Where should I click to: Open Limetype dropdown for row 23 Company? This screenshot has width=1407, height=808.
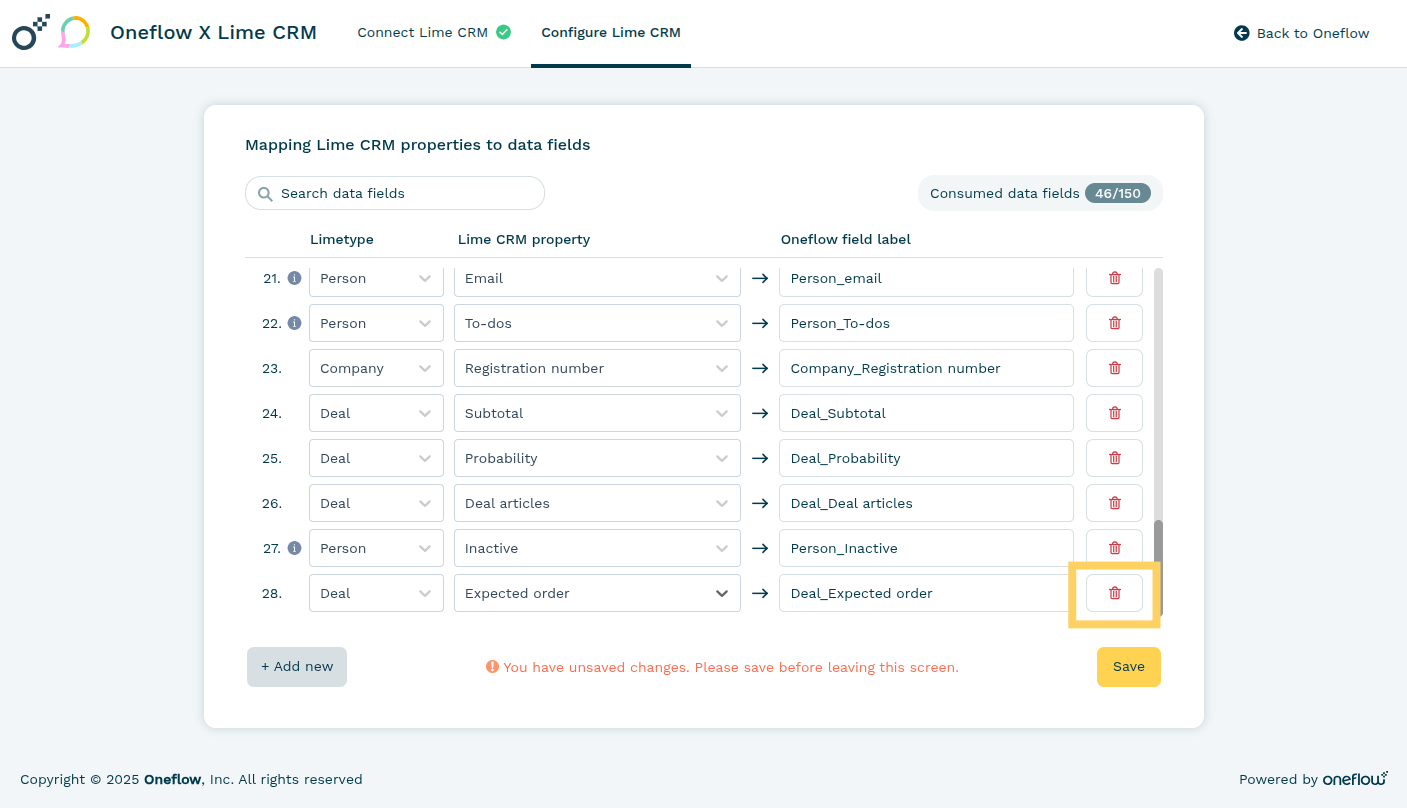click(376, 368)
